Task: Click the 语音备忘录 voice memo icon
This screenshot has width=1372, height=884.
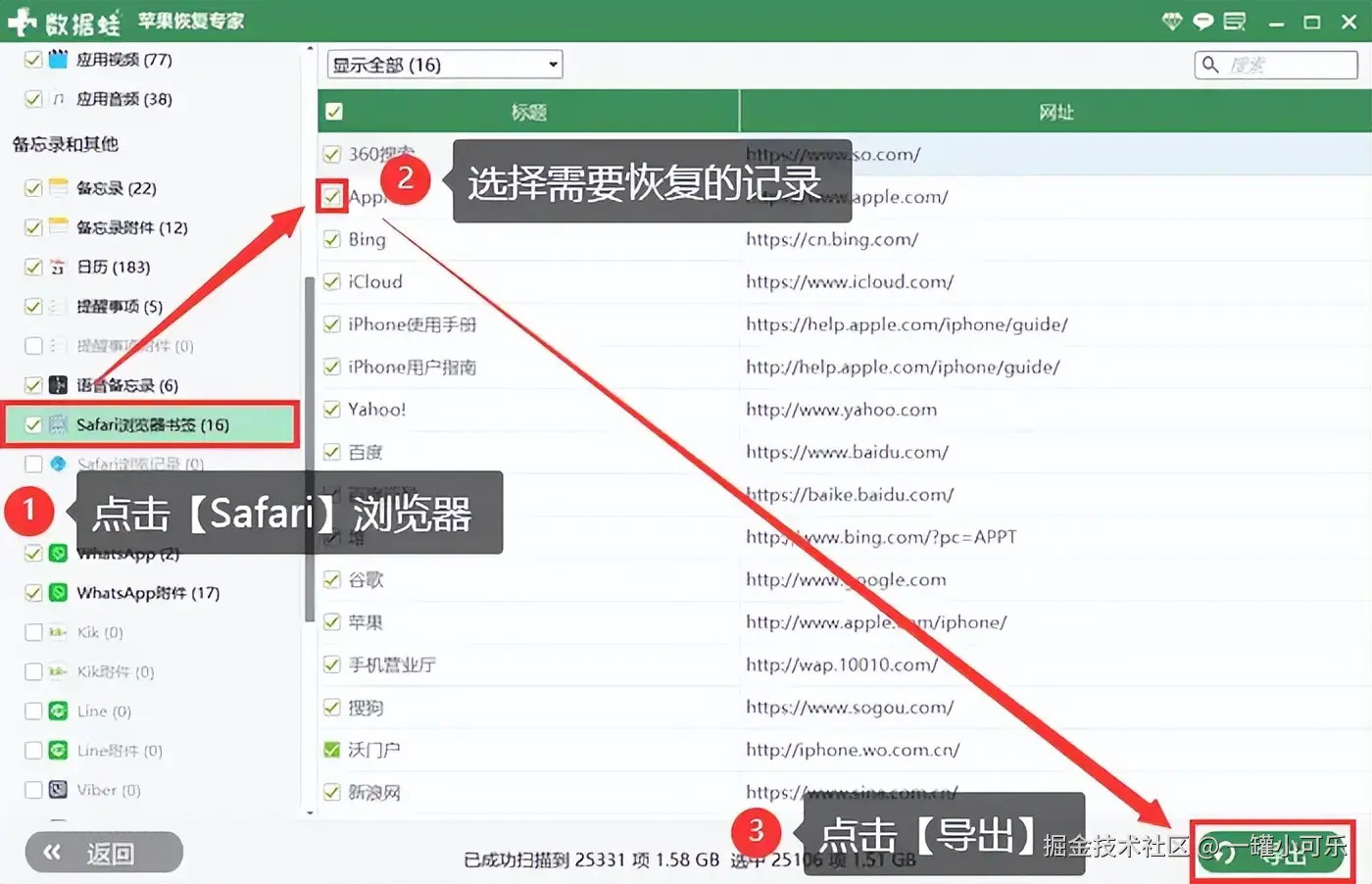Action: pyautogui.click(x=58, y=385)
